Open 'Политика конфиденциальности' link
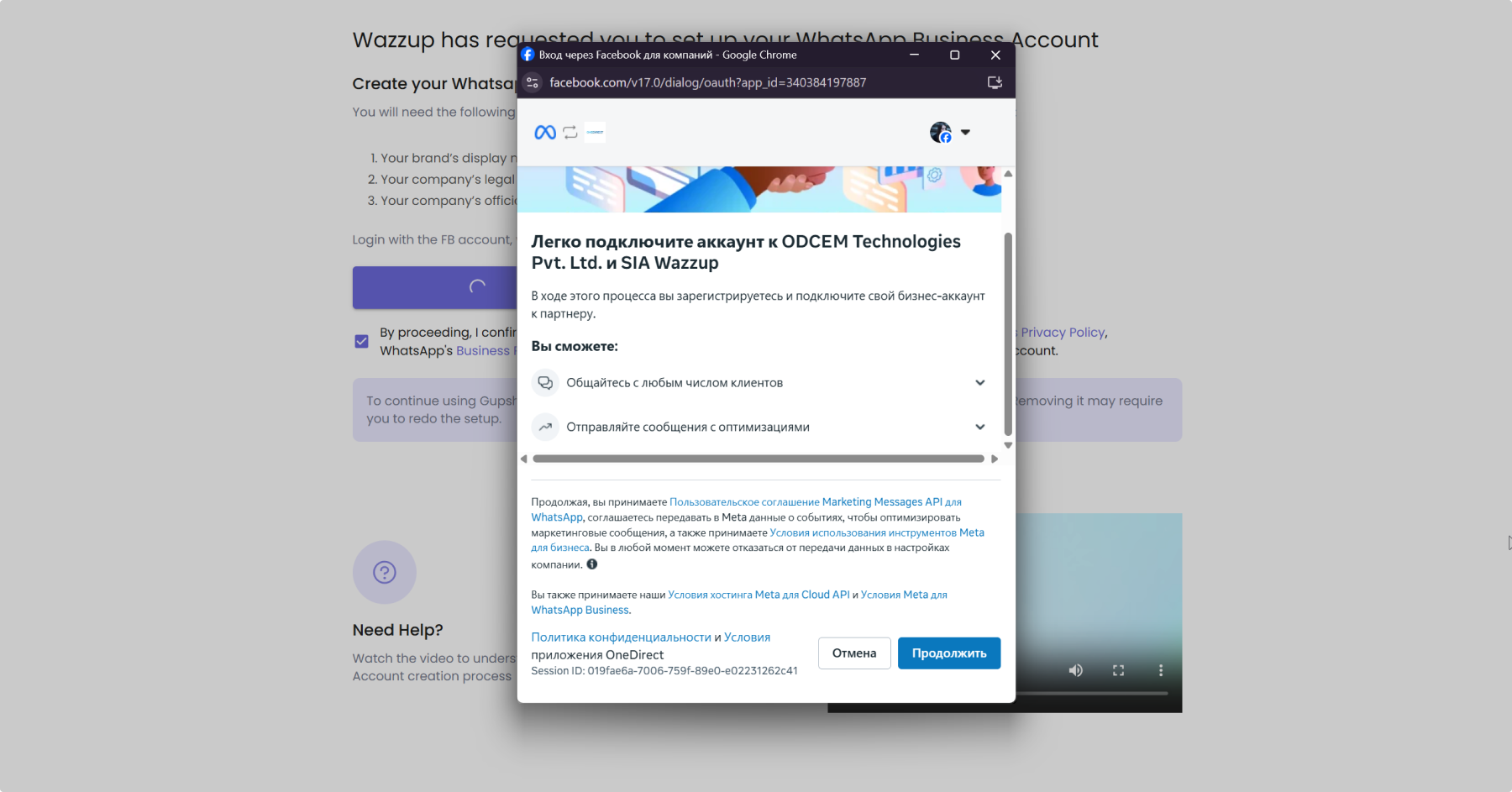The height and width of the screenshot is (792, 1512). tap(621, 637)
